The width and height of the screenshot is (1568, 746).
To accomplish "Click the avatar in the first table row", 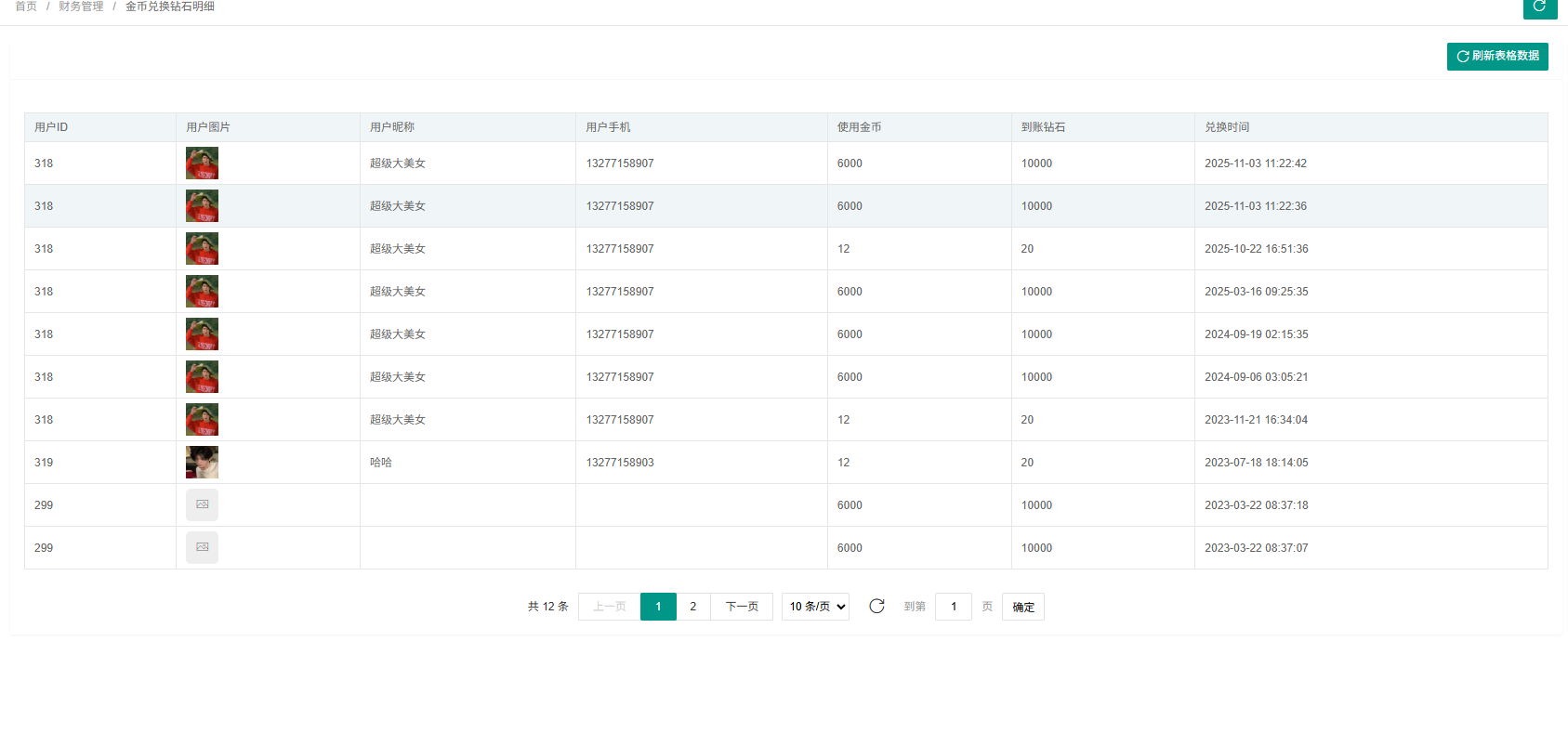I will coord(202,163).
